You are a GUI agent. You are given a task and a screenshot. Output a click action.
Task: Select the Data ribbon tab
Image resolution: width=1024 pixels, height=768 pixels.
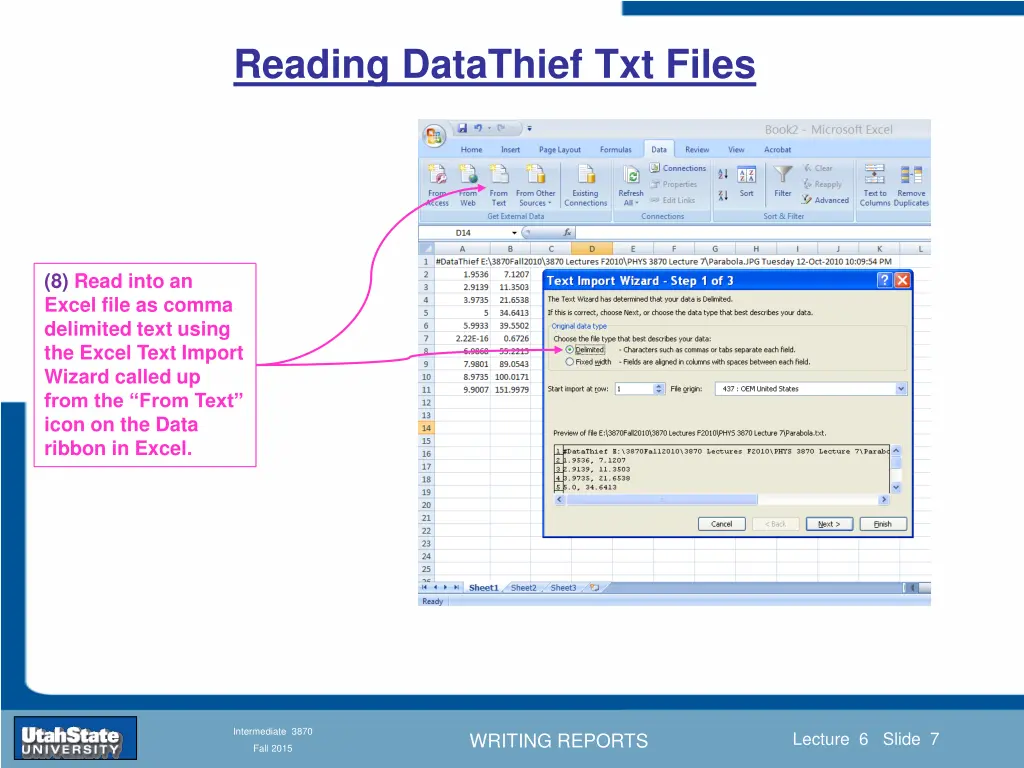tap(659, 150)
